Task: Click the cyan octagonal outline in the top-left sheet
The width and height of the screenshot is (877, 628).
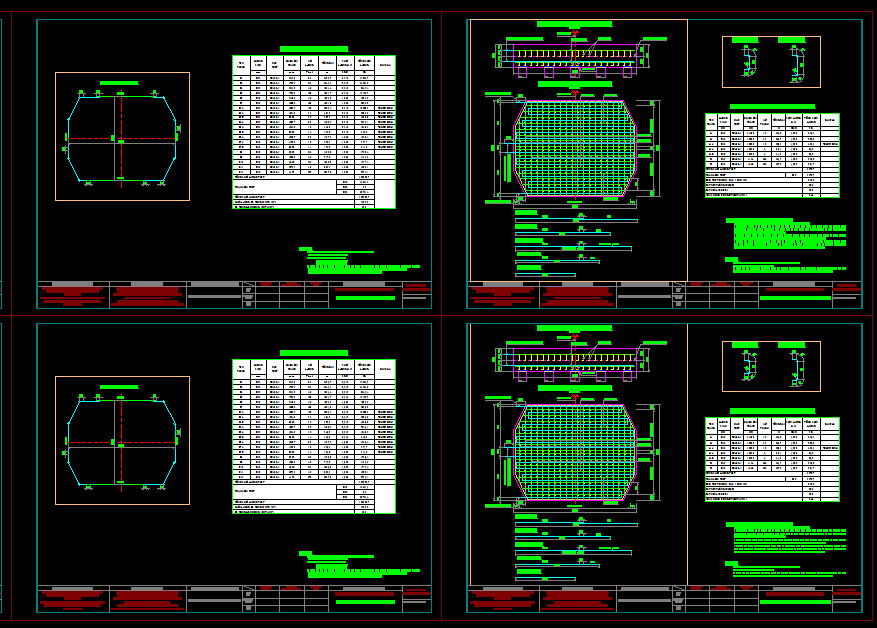Action: pyautogui.click(x=122, y=139)
